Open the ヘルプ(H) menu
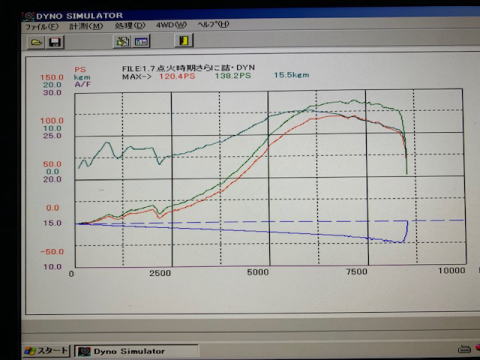 (x=214, y=24)
